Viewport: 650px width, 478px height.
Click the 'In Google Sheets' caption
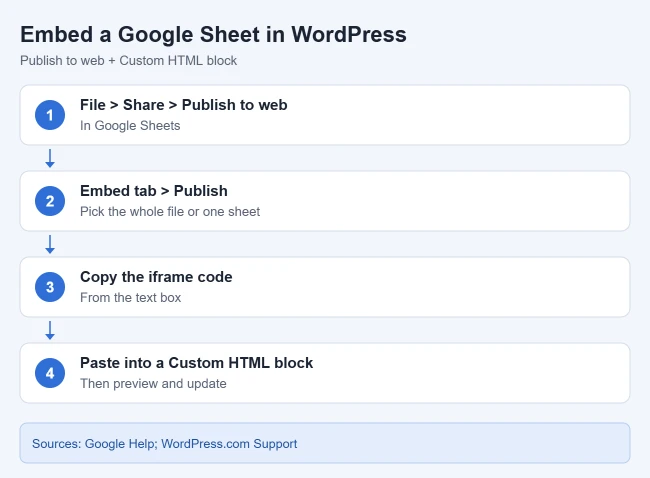tap(130, 126)
